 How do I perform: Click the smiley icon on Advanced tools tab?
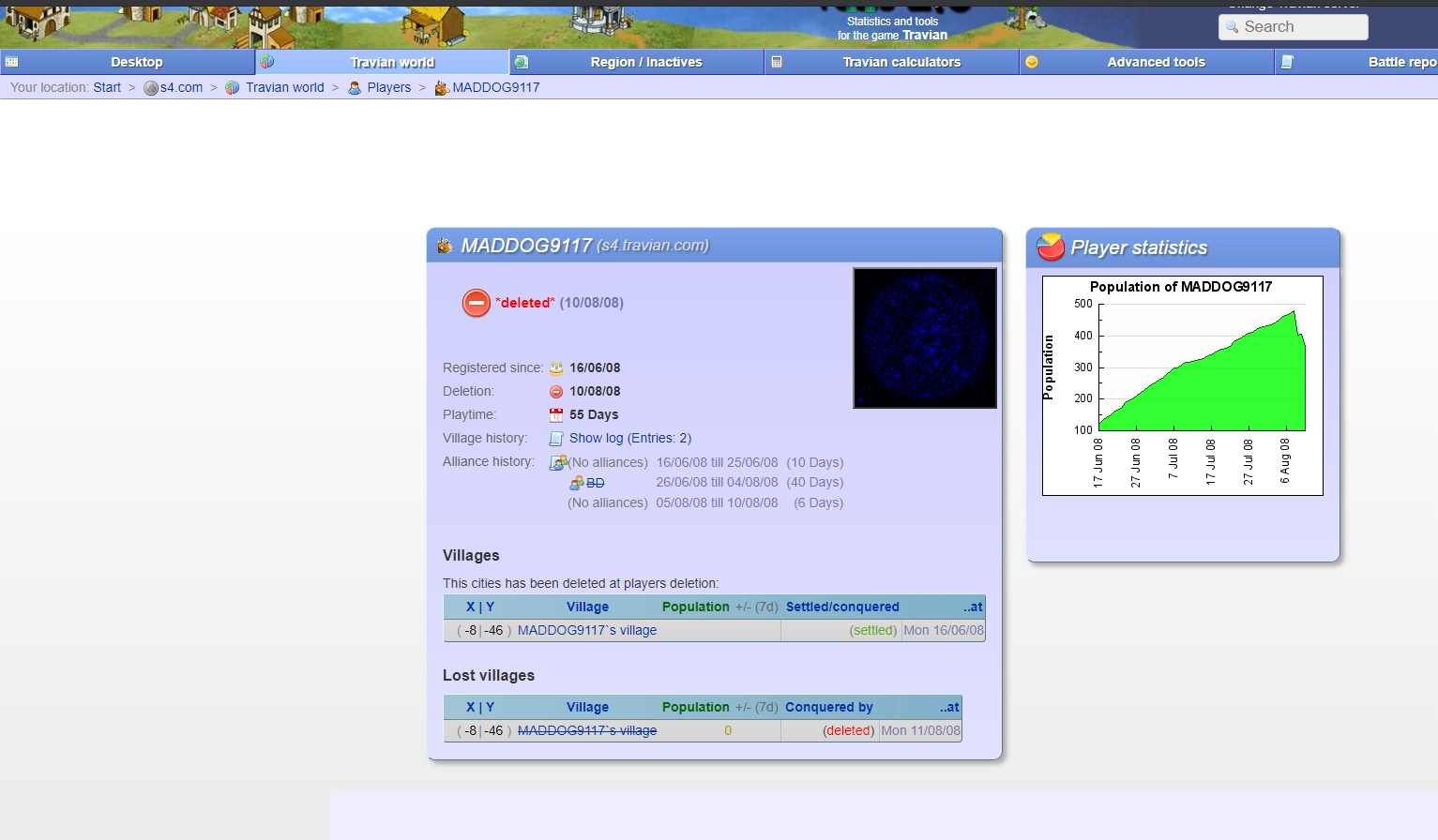[1032, 62]
